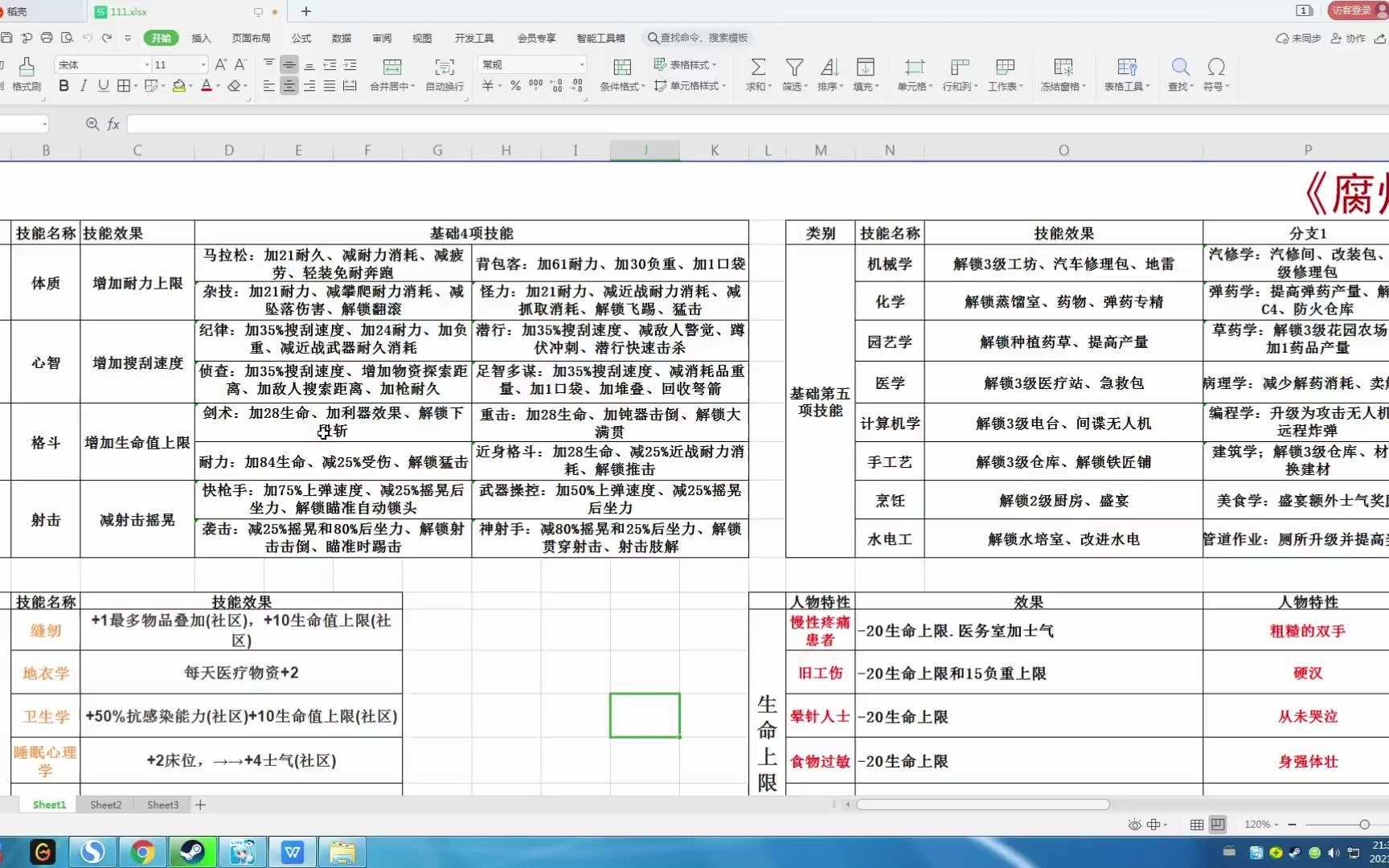Viewport: 1389px width, 868px height.
Task: Click the zoom slider handle
Action: (x=1364, y=825)
